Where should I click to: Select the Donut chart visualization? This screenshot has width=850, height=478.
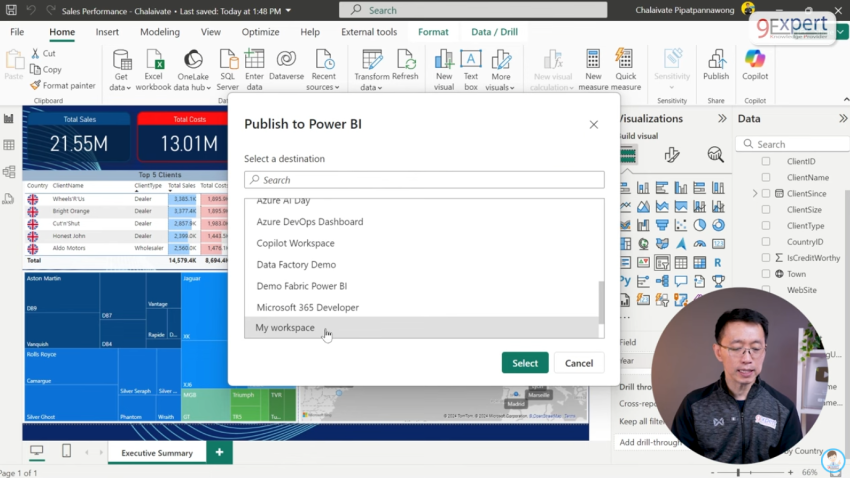718,225
